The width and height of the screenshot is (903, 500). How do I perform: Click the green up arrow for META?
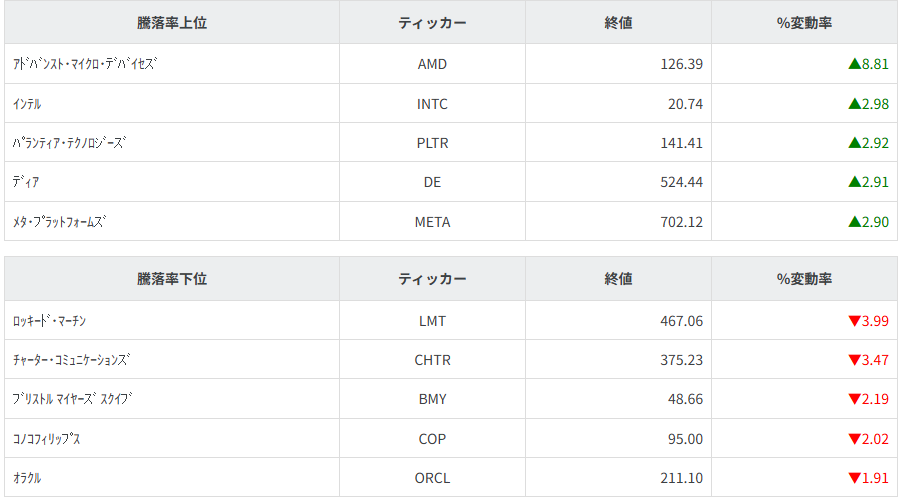(854, 222)
